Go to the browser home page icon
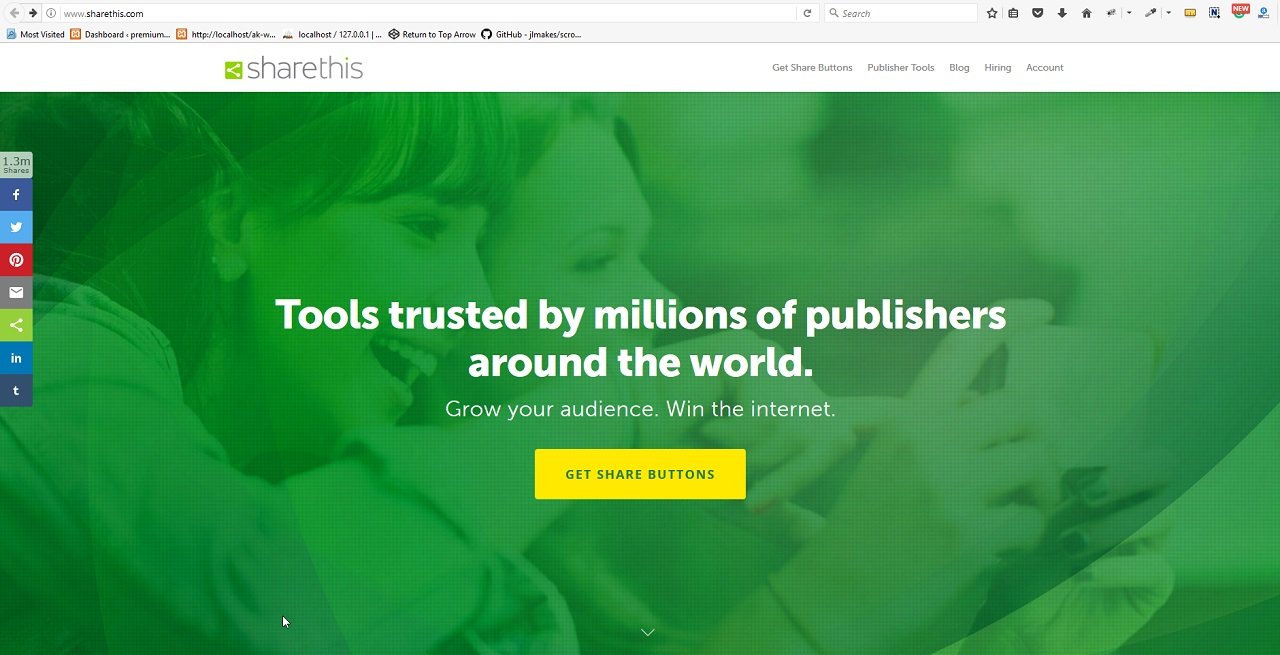Image resolution: width=1280 pixels, height=655 pixels. point(1086,13)
